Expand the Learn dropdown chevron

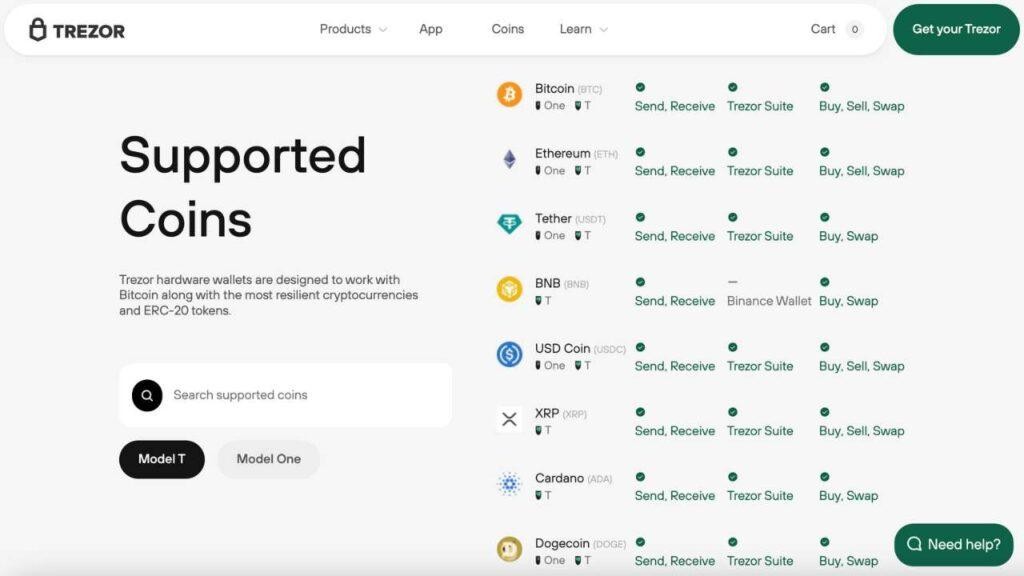pyautogui.click(x=603, y=30)
